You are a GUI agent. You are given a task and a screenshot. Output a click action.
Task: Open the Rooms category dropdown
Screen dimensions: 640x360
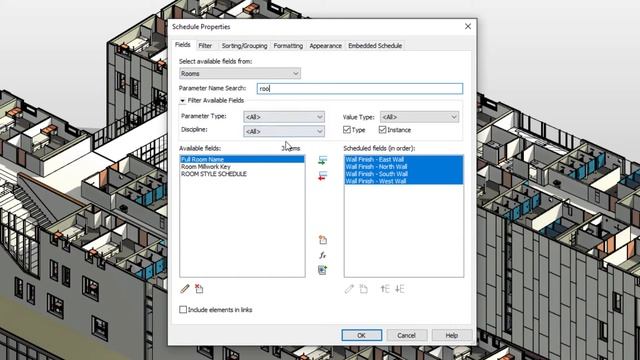[x=240, y=73]
